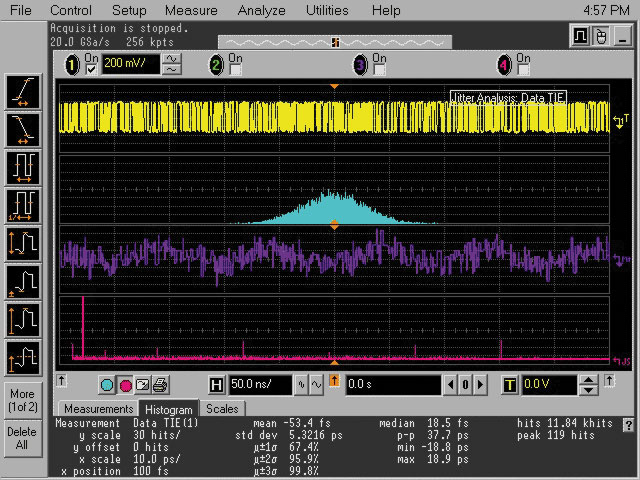Image resolution: width=640 pixels, height=480 pixels.
Task: Click the up arrow left of the marker buttons
Action: pos(61,381)
